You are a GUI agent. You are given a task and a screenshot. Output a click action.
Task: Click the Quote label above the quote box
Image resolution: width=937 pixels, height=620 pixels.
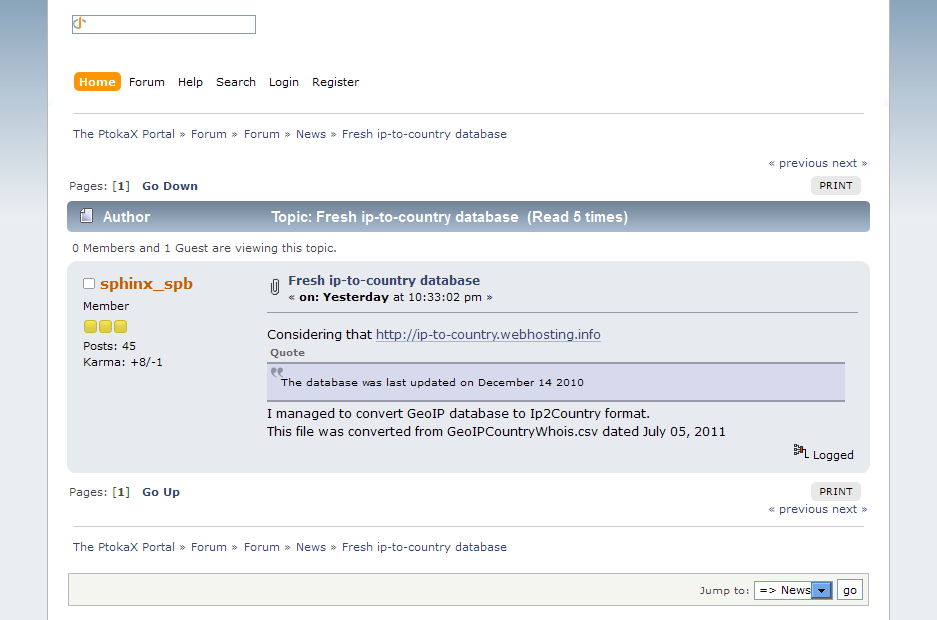click(x=287, y=352)
